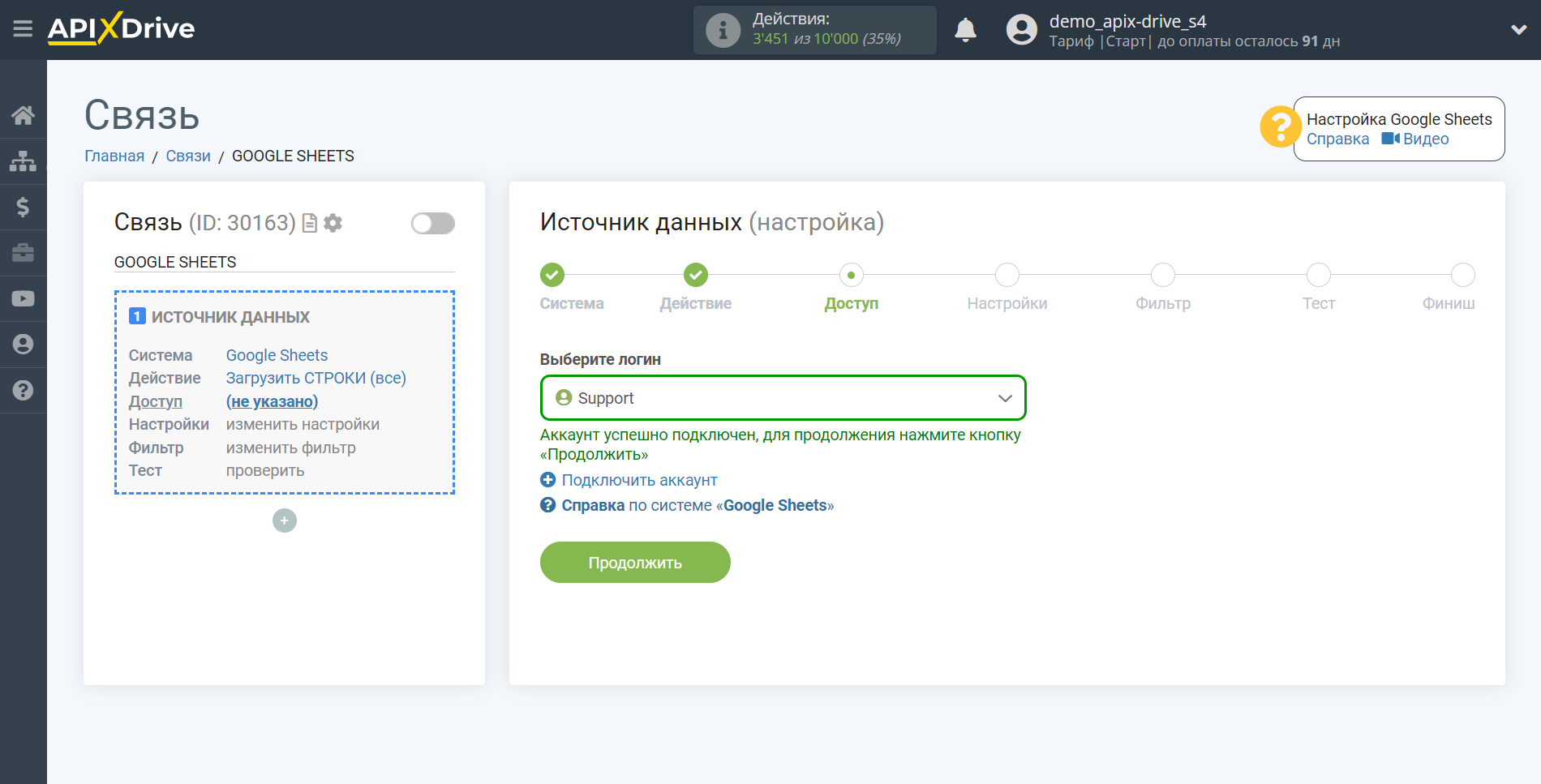Open help question icon in sidebar
Screen dimensions: 1541x784
tap(23, 390)
